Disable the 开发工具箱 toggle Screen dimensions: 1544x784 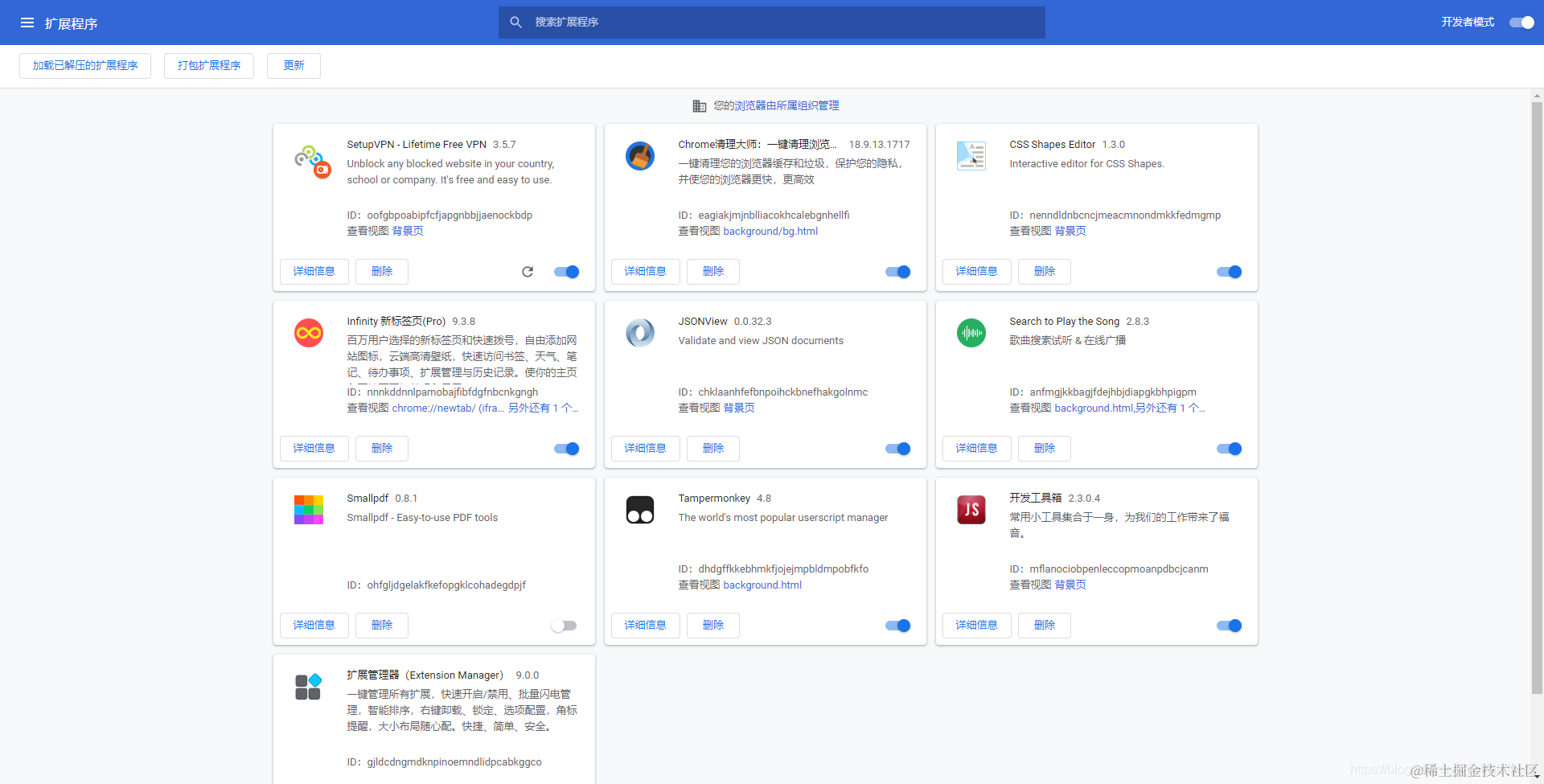tap(1230, 626)
